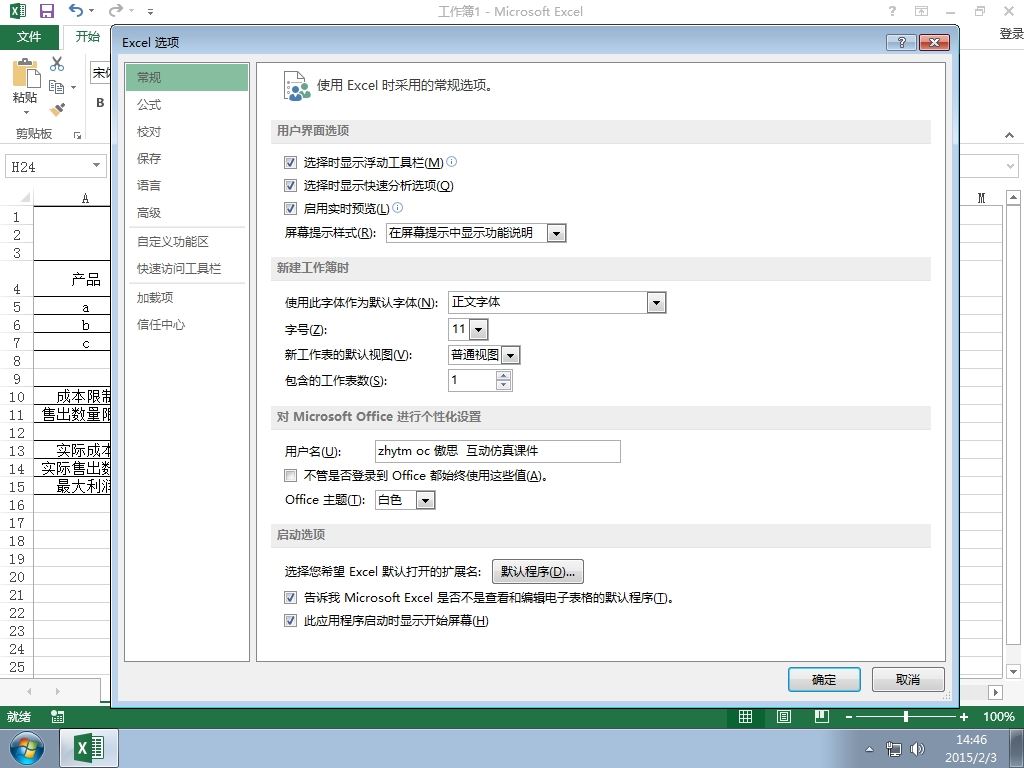Switch to Page Break Preview in the status bar
The height and width of the screenshot is (768, 1024).
coord(822,717)
